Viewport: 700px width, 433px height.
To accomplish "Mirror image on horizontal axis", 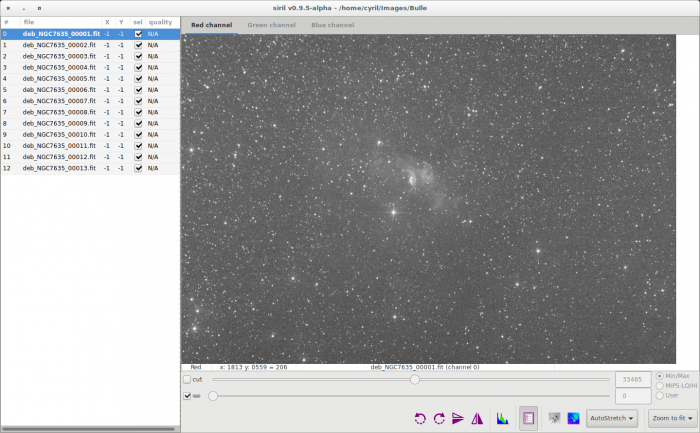I will tap(458, 418).
